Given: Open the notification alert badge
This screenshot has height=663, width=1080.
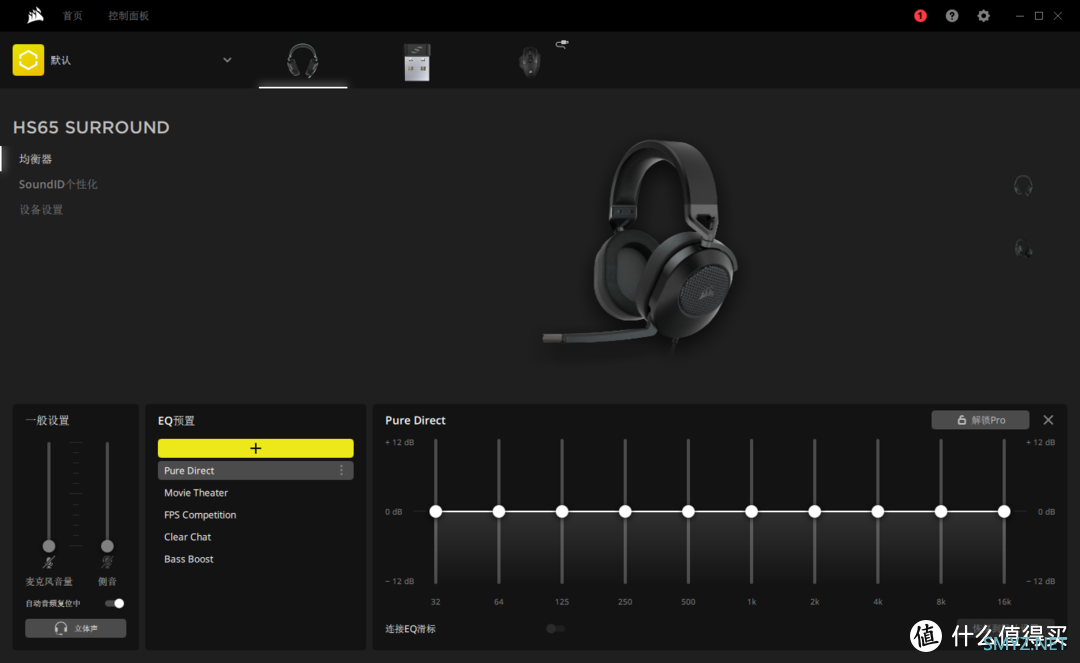Looking at the screenshot, I should point(920,16).
